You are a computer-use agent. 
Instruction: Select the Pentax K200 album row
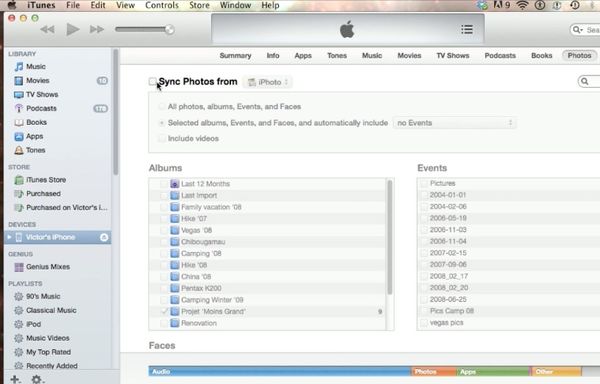(x=267, y=288)
